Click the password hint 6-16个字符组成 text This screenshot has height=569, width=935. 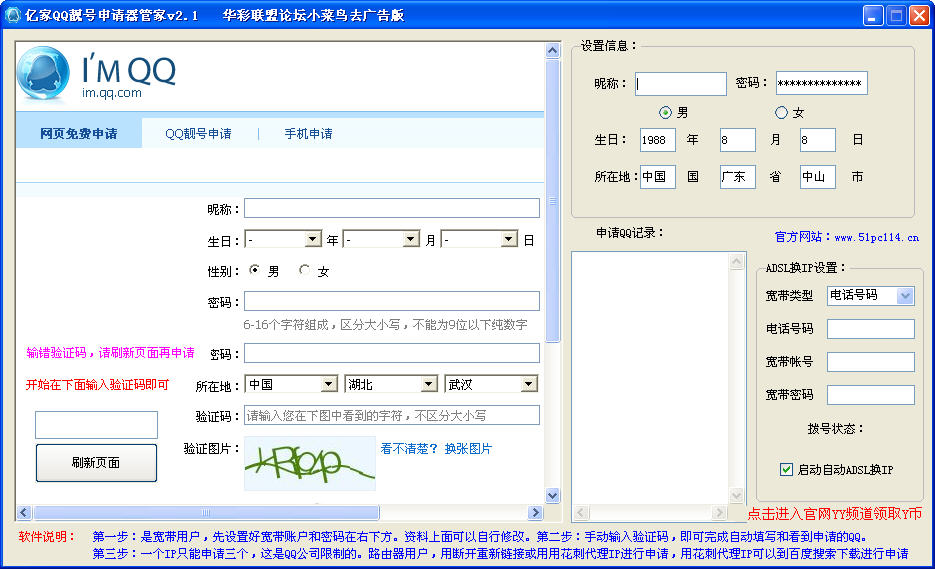[385, 325]
